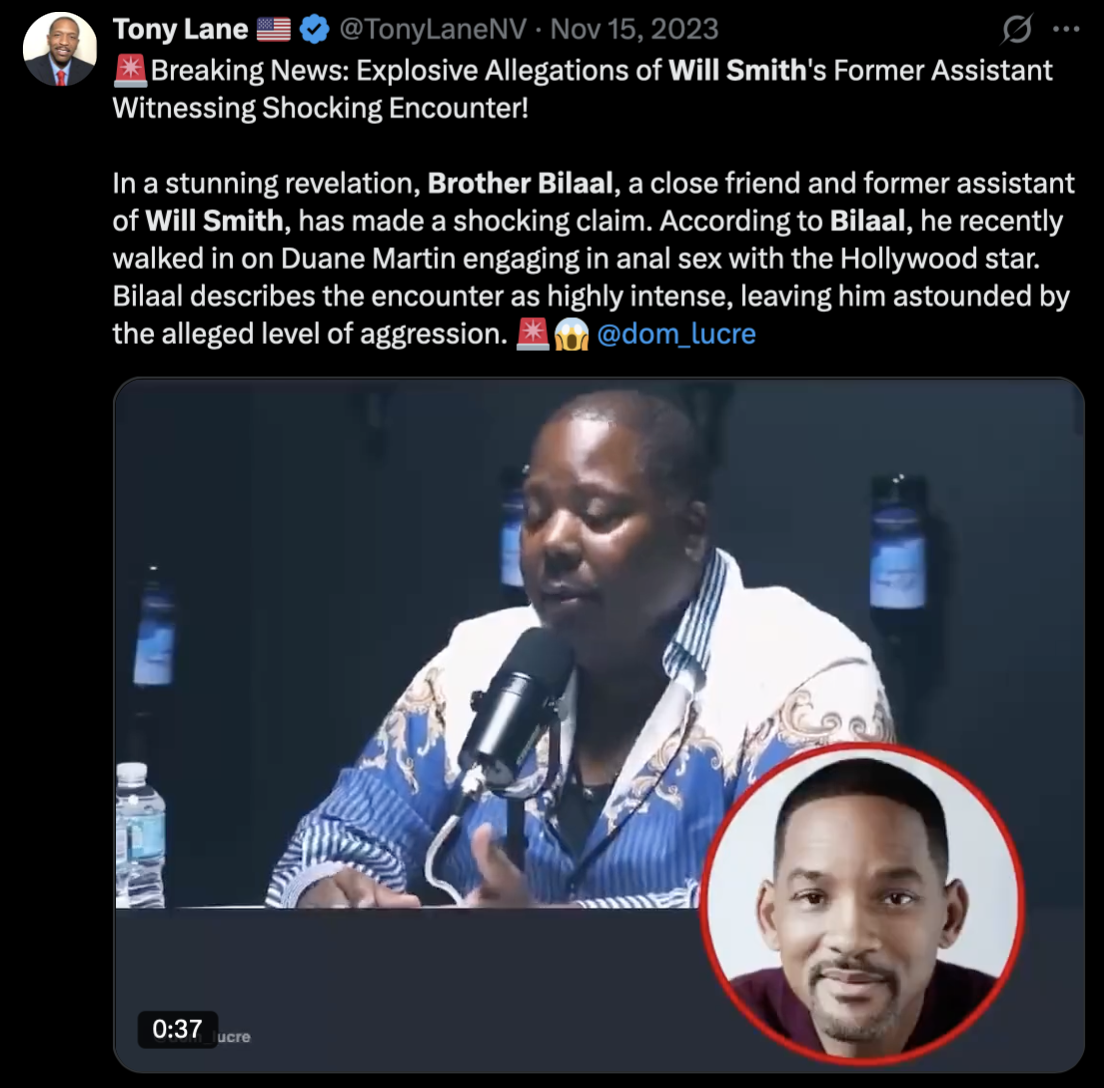1104x1088 pixels.
Task: Open Tony Lane's profile avatar
Action: pyautogui.click(x=60, y=49)
